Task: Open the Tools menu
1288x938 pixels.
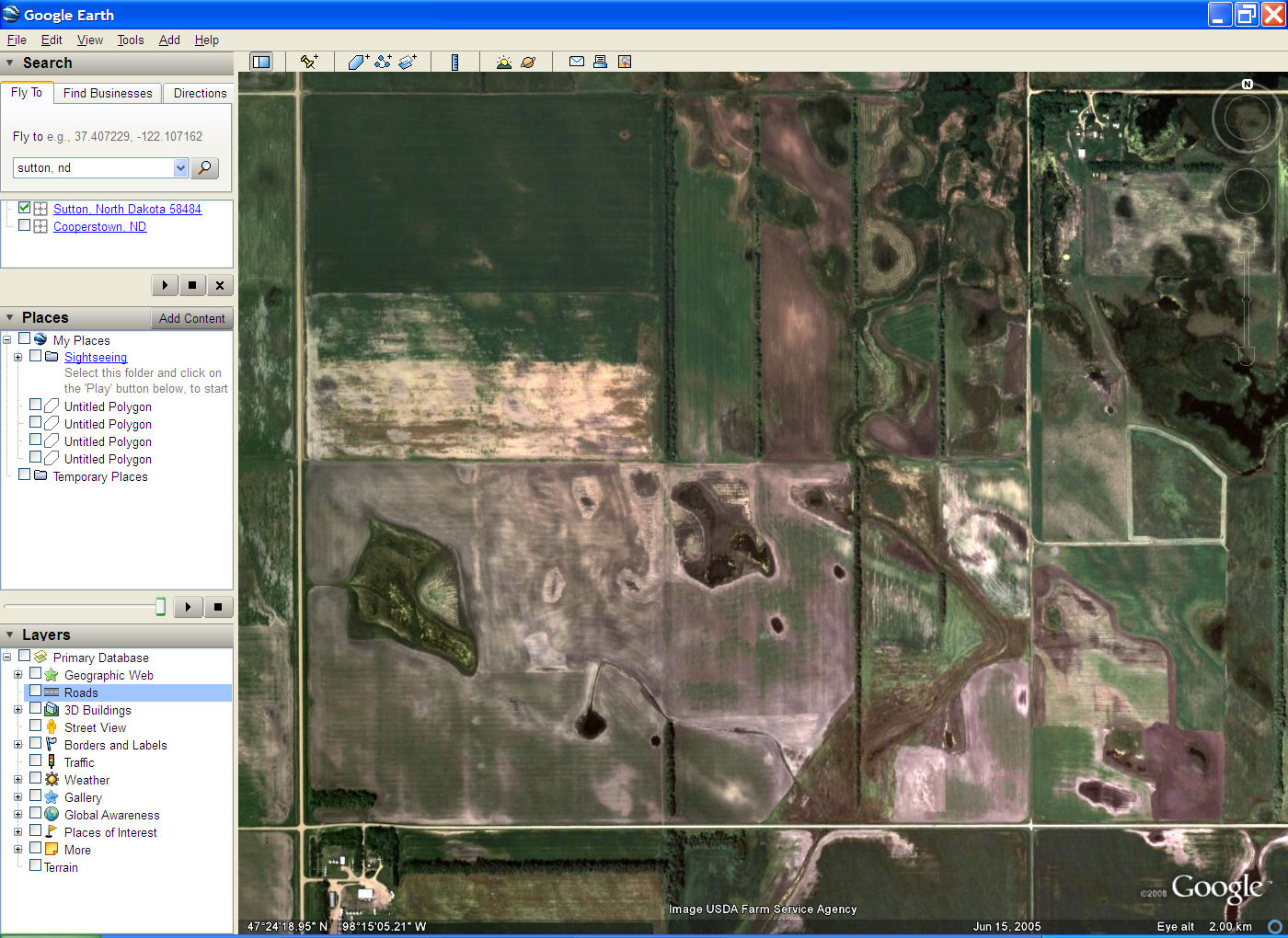Action: pos(131,40)
